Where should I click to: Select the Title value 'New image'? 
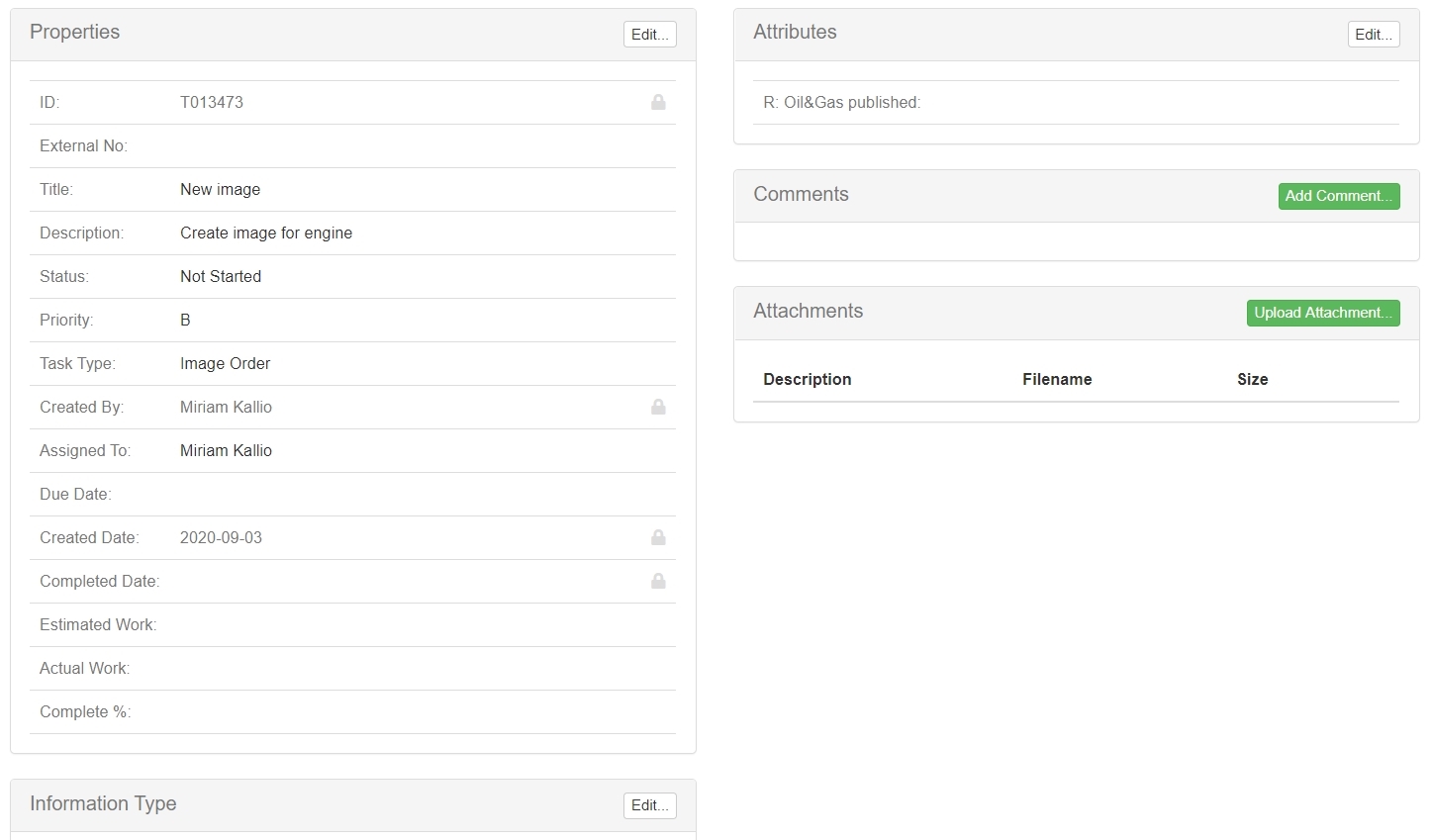coord(220,189)
